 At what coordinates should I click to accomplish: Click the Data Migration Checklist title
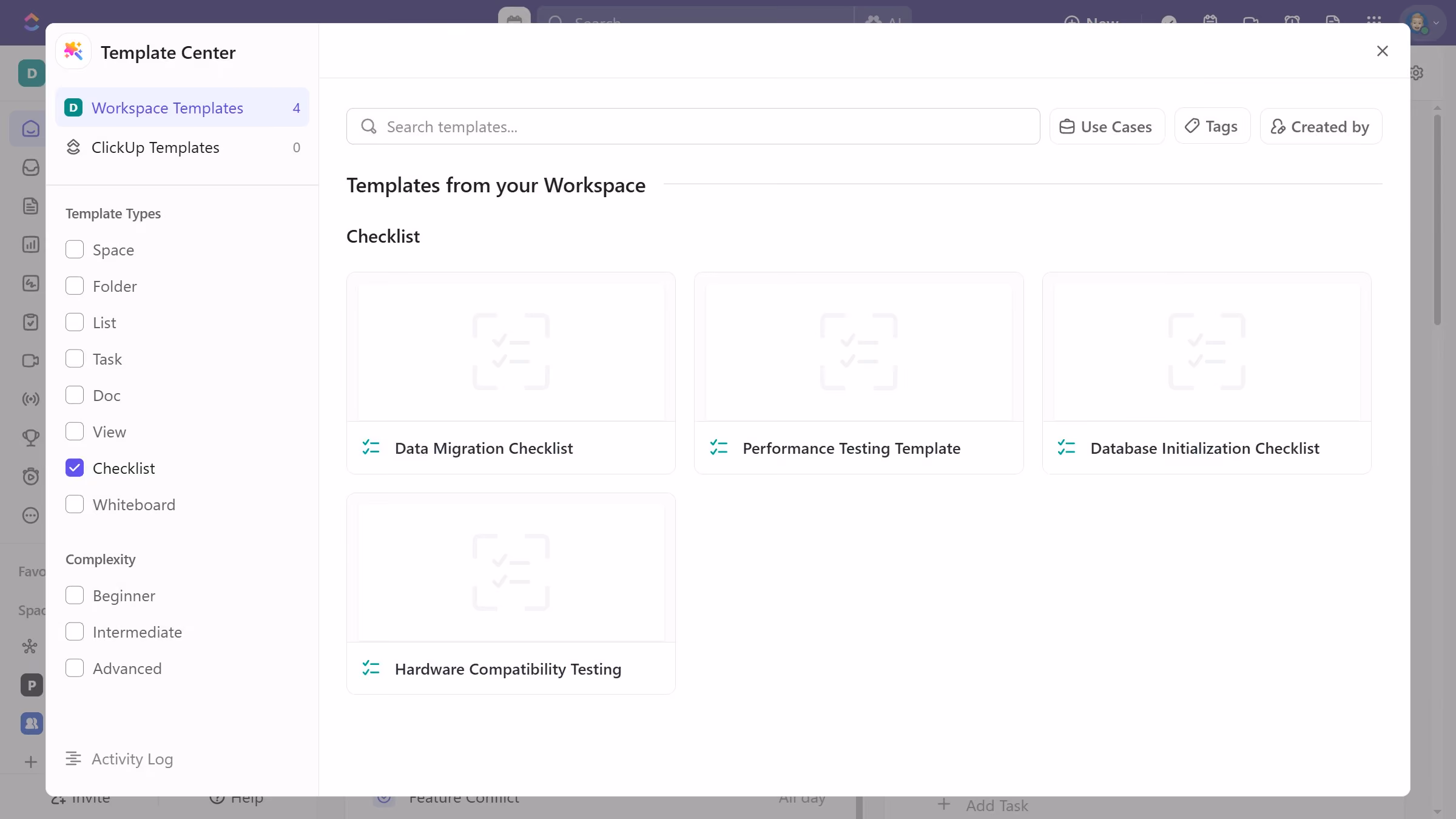click(x=484, y=448)
